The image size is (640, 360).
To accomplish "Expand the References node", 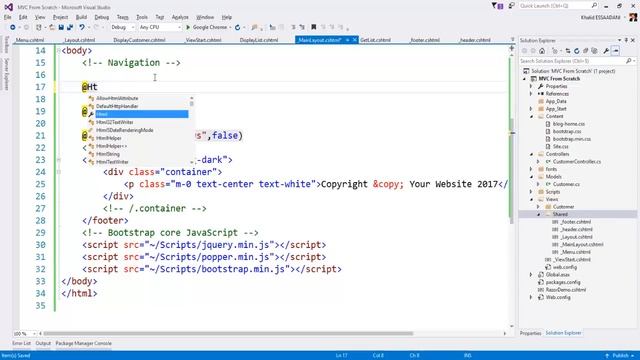I will (531, 94).
